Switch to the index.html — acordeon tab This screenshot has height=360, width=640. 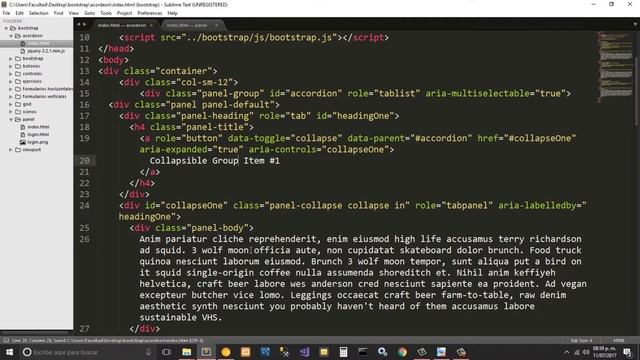pos(122,25)
